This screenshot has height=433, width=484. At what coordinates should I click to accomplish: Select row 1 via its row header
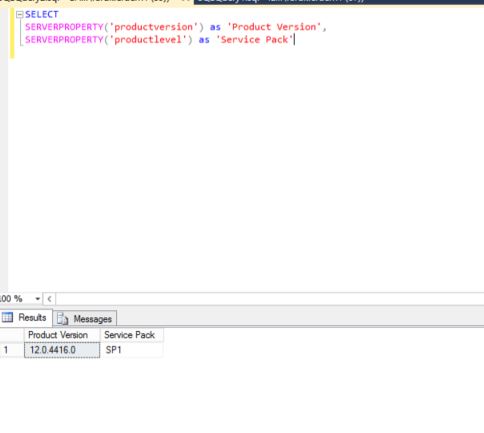pyautogui.click(x=12, y=350)
